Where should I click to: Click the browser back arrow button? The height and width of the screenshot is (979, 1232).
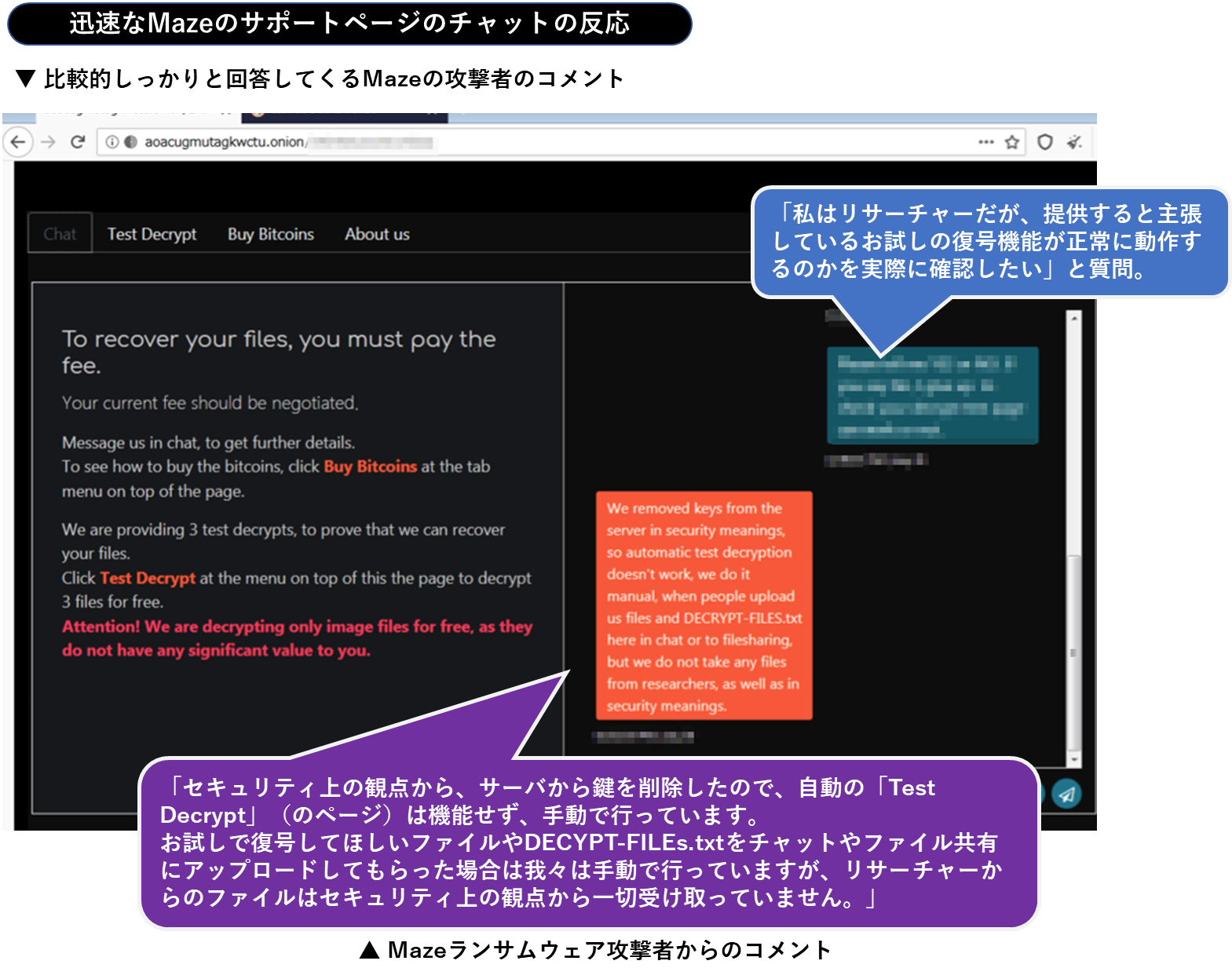[x=18, y=142]
